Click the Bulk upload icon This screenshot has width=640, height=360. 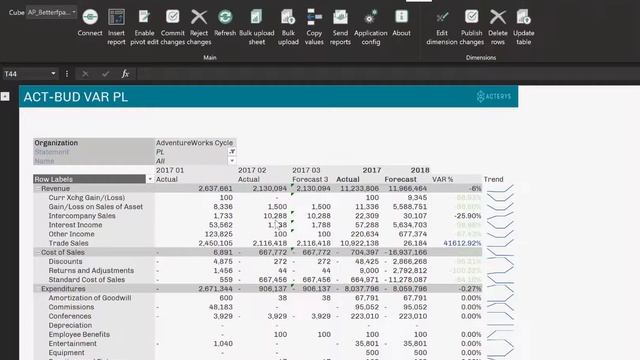[x=288, y=17]
